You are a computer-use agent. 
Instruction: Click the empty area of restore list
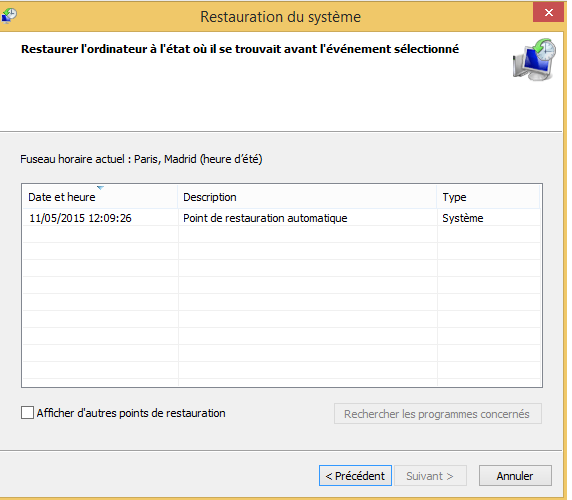[282, 306]
